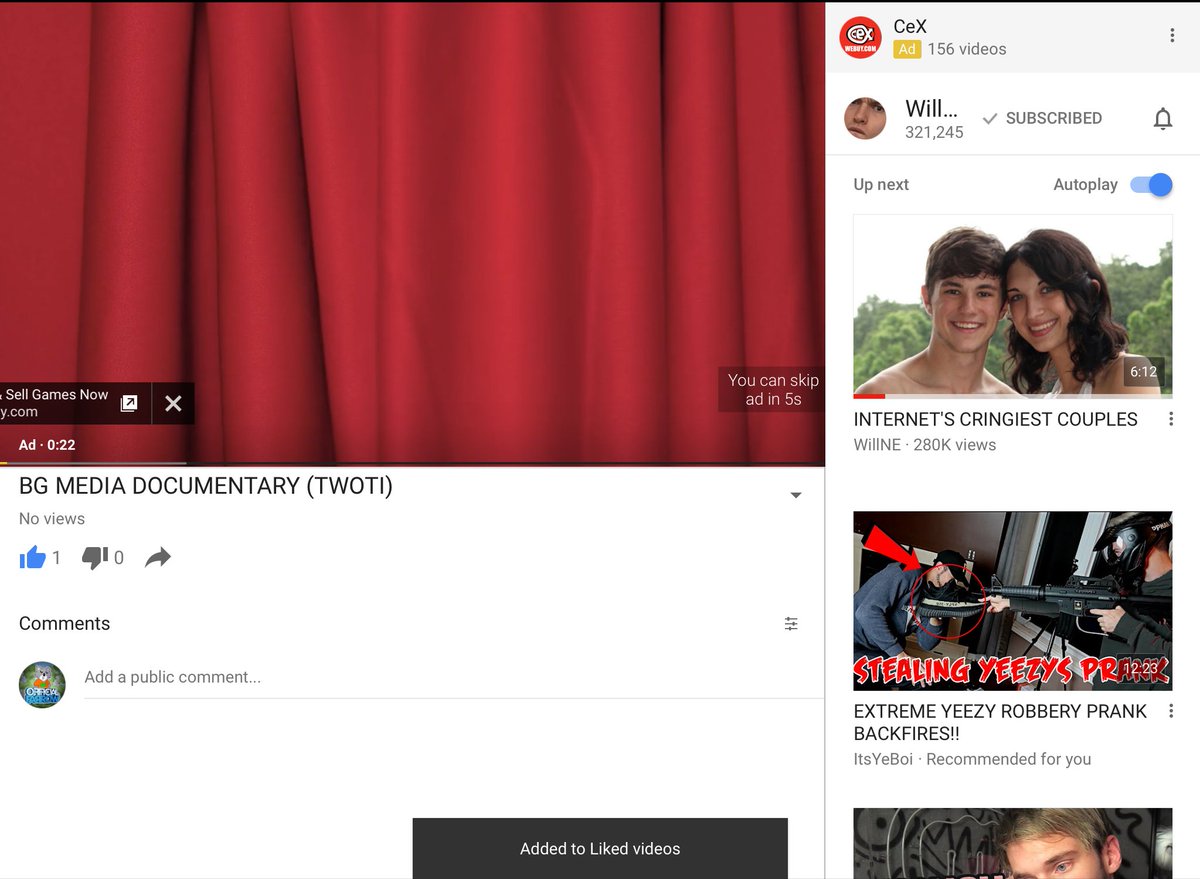Open options for INTERNET'S CRINGIEST COUPLES video
The image size is (1200, 879).
(1171, 419)
